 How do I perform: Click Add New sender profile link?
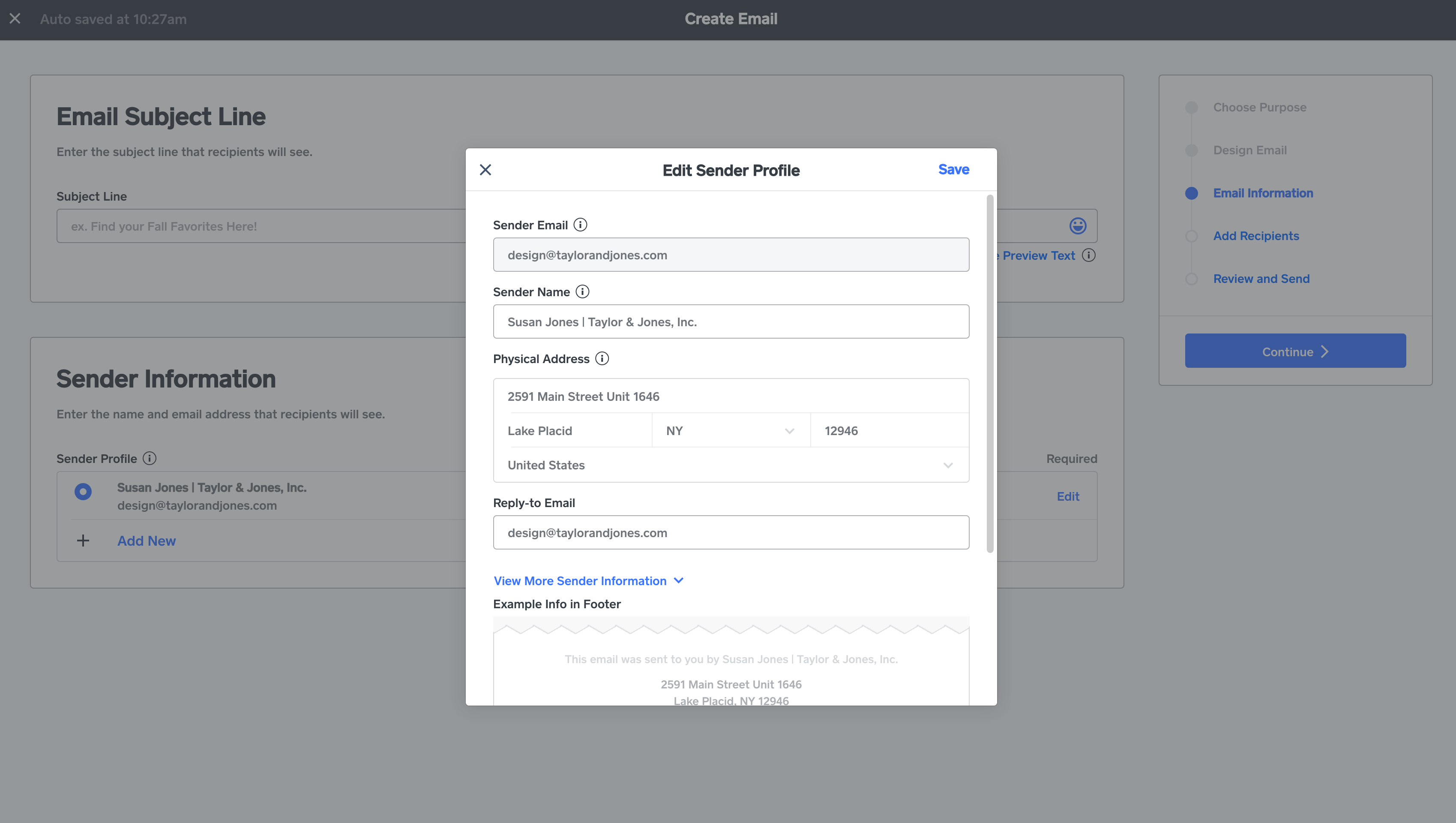(147, 541)
